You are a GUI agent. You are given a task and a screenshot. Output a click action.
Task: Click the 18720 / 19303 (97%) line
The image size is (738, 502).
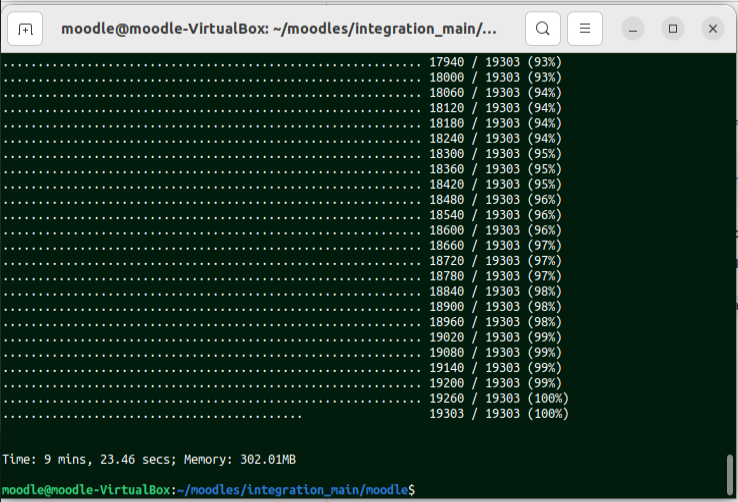(x=282, y=261)
